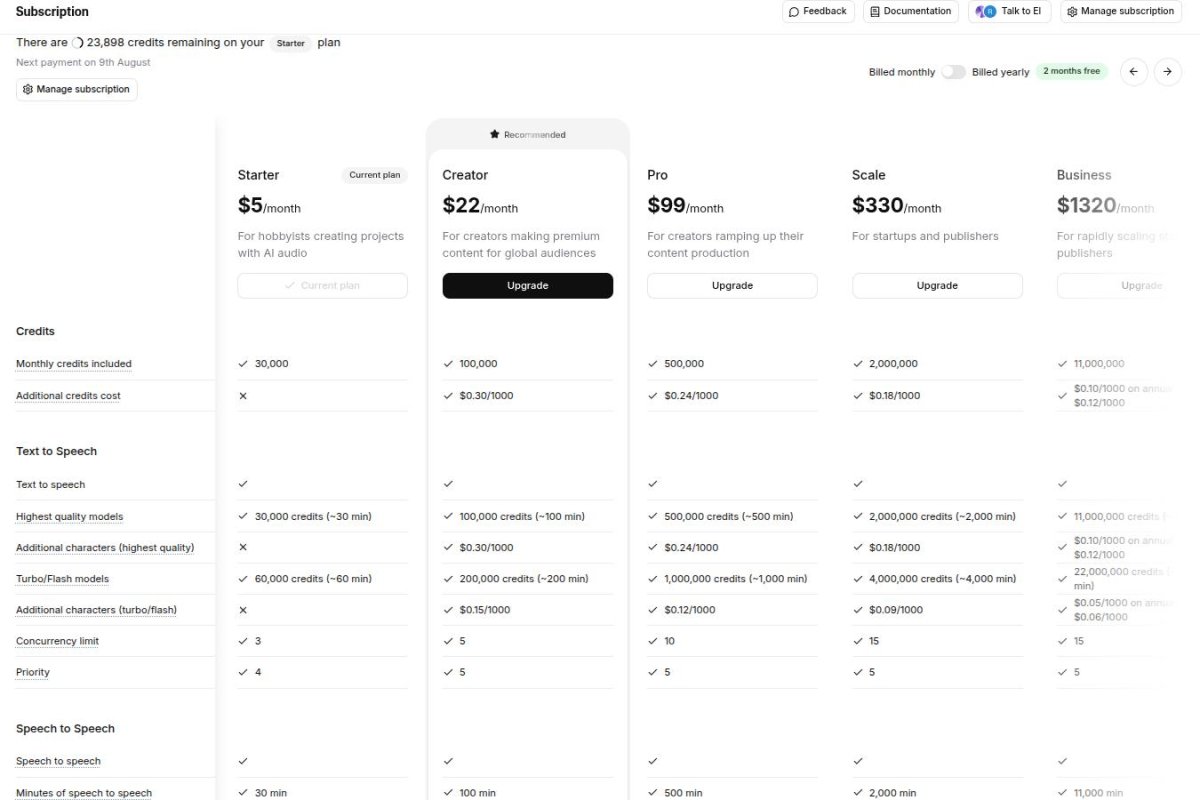1200x800 pixels.
Task: Click the Starter plan chip next to credits text
Action: tap(290, 43)
